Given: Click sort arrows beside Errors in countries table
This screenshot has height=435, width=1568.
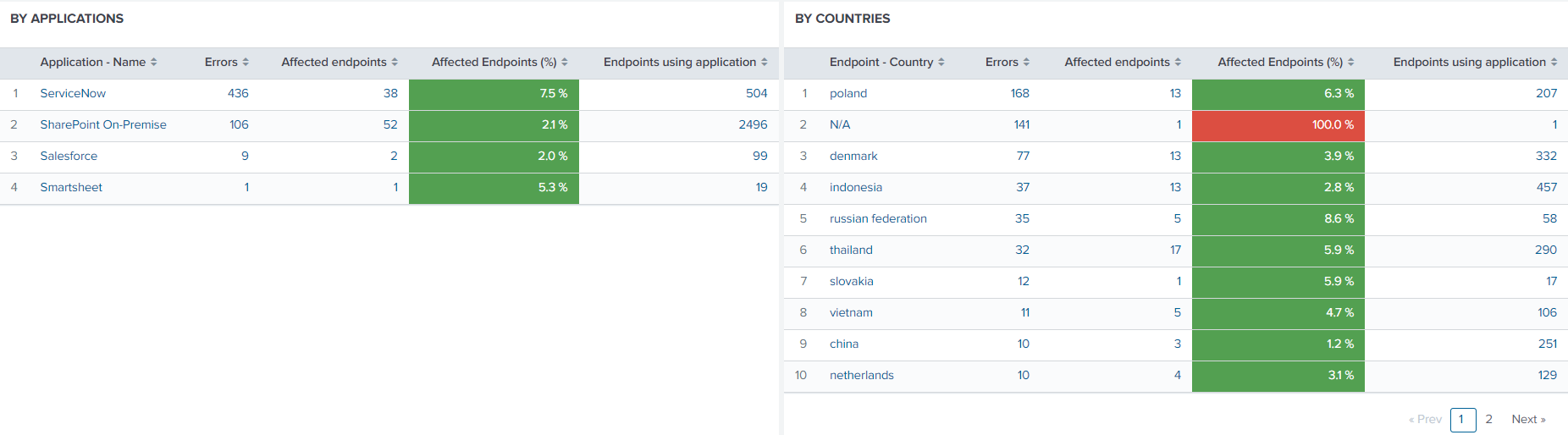Looking at the screenshot, I should tap(1026, 63).
